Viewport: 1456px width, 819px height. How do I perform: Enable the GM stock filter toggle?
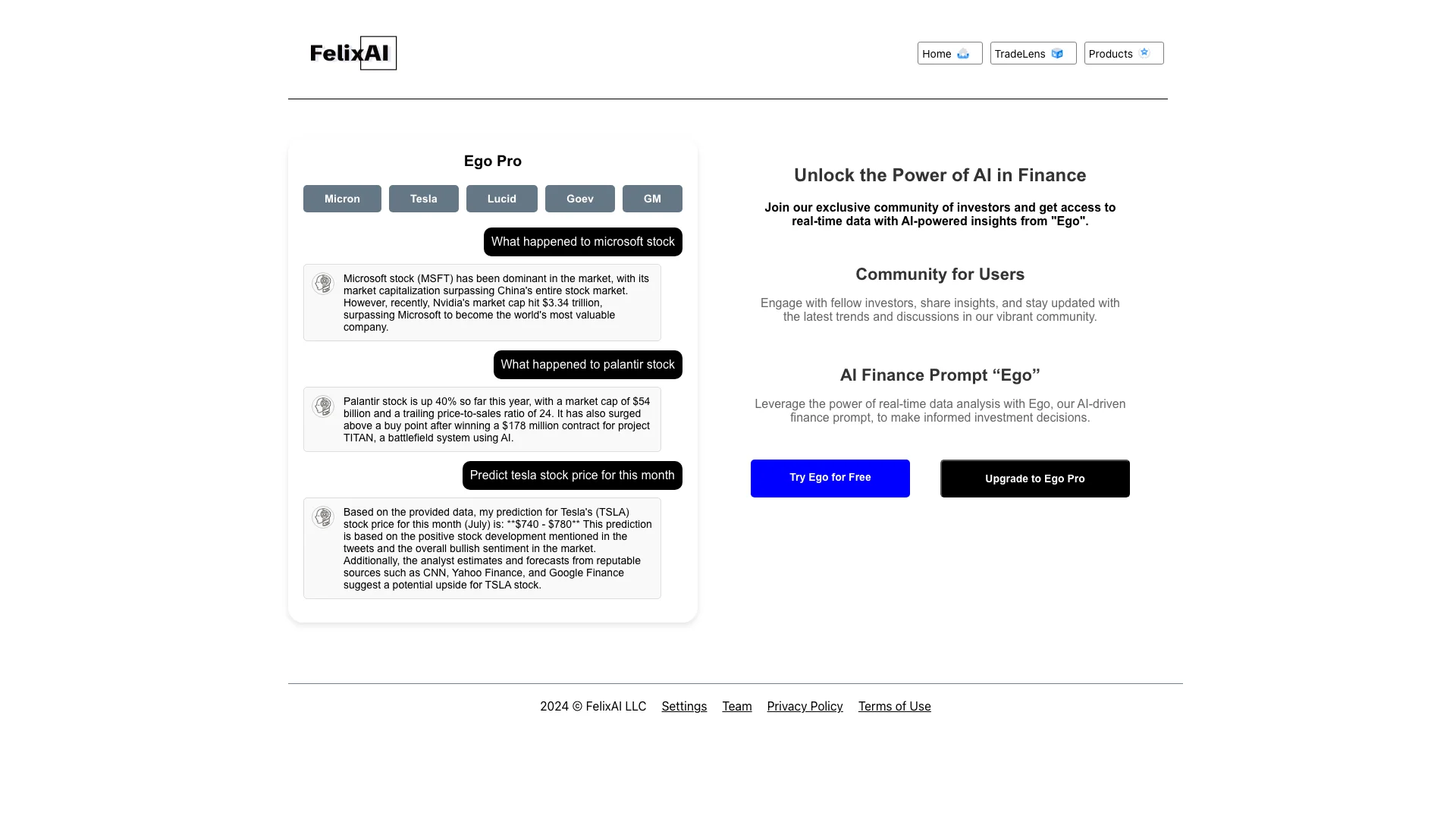coord(651,198)
